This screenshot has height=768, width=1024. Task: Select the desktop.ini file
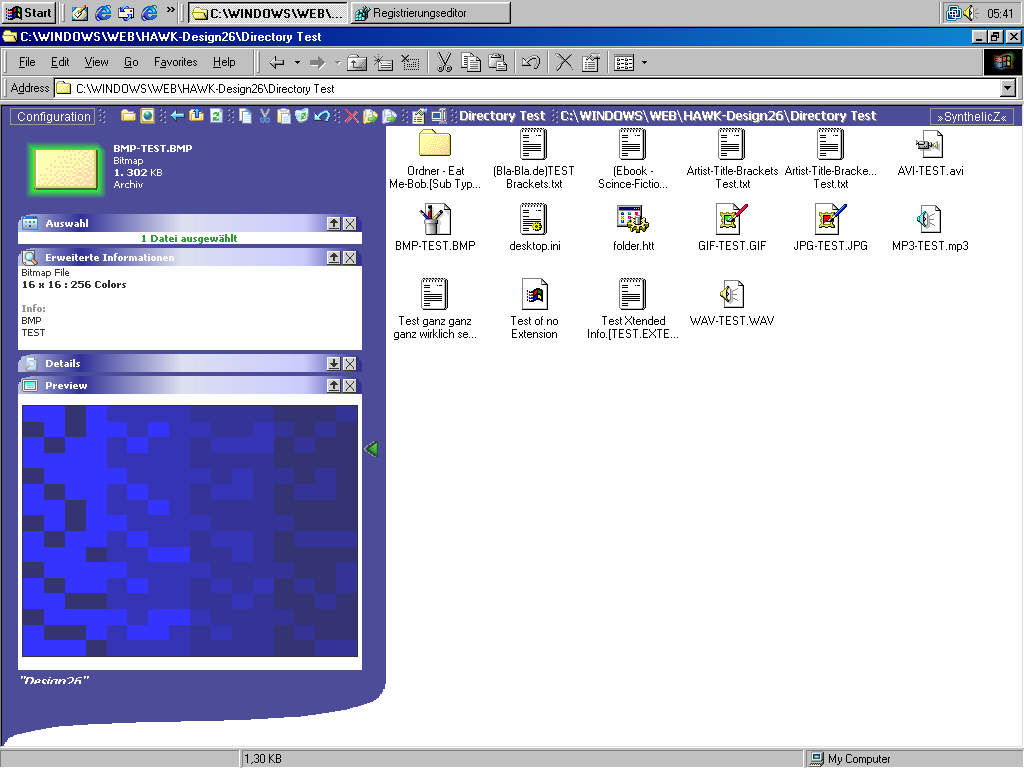[x=534, y=229]
